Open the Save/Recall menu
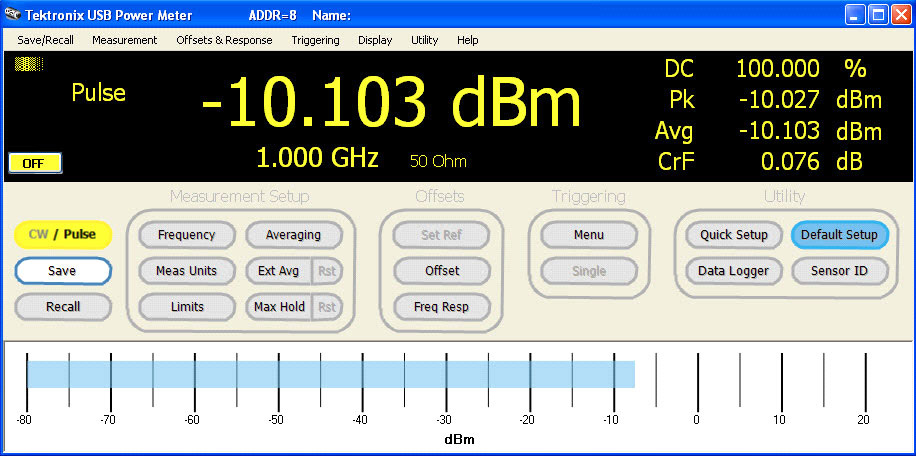 [x=46, y=40]
